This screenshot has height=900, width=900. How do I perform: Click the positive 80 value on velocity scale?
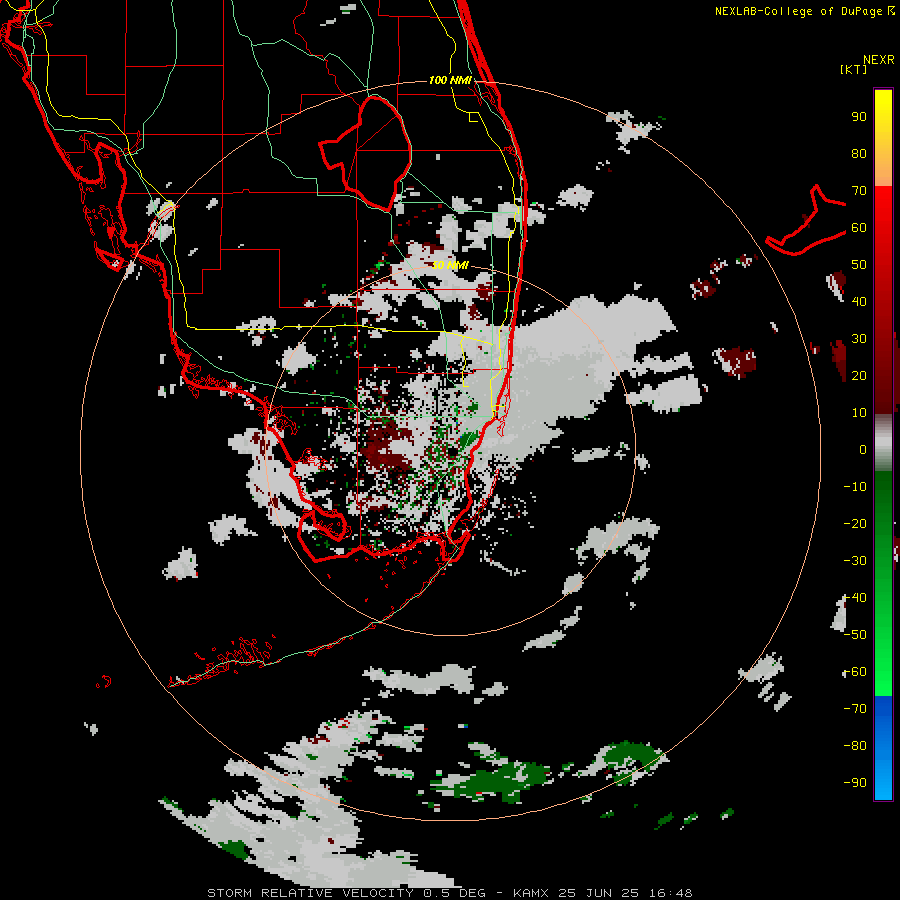coord(859,154)
